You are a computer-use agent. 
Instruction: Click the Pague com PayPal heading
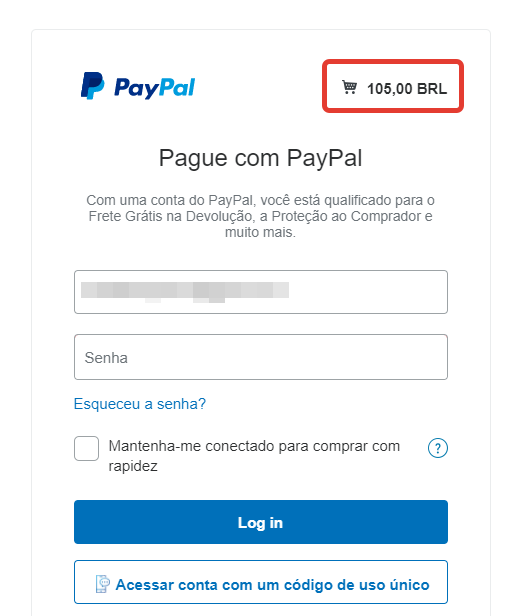[x=261, y=158]
